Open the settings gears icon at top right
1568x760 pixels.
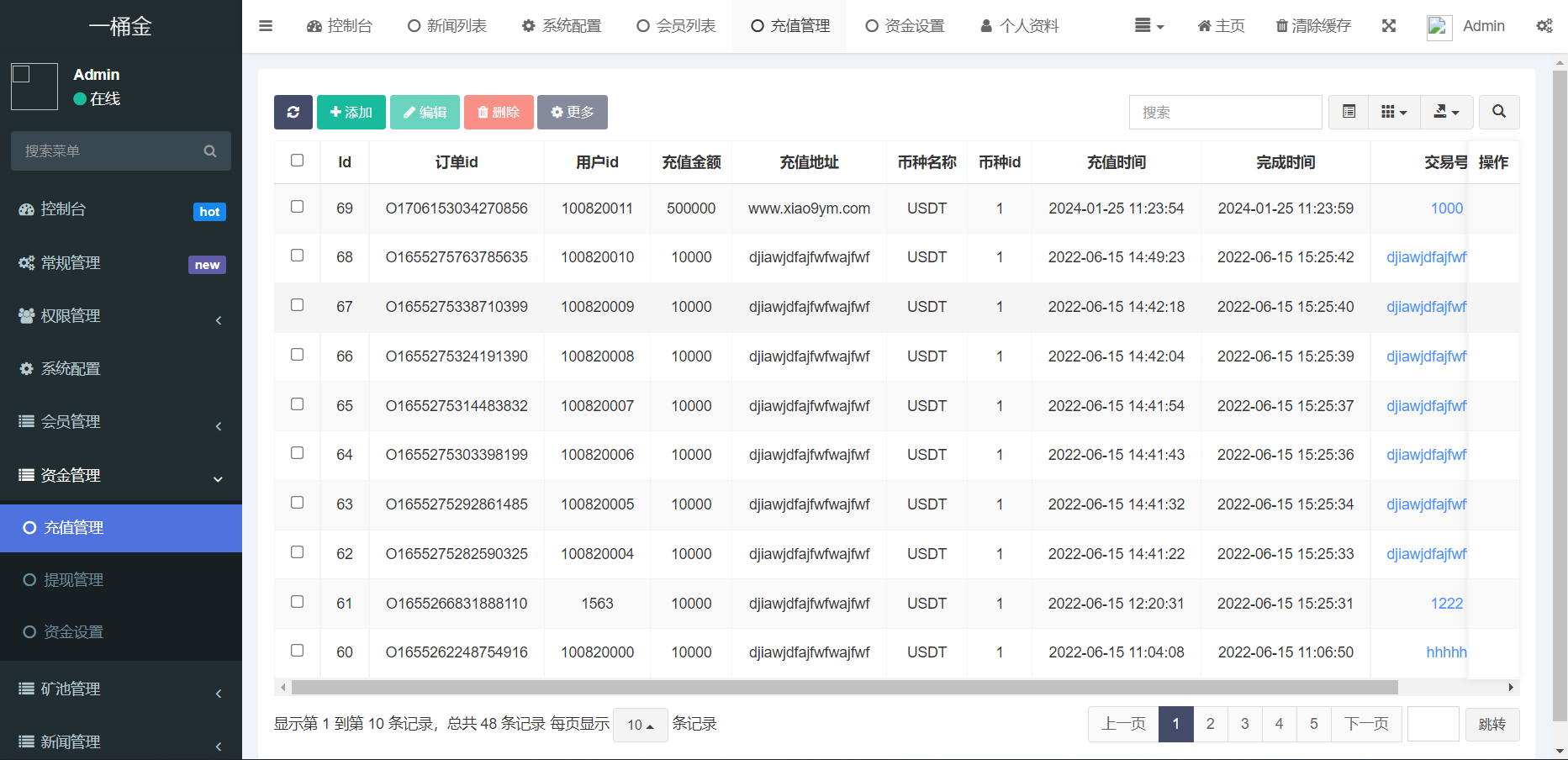pyautogui.click(x=1544, y=26)
